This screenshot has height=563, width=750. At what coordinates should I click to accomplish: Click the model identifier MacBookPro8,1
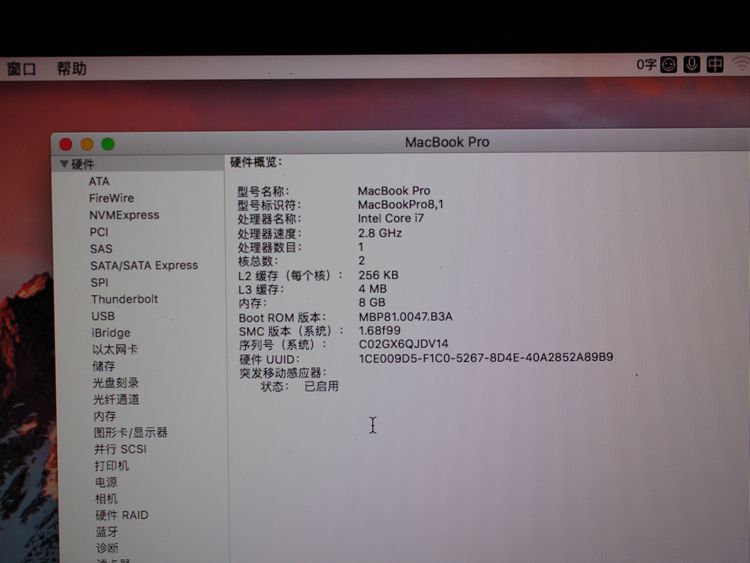click(401, 205)
